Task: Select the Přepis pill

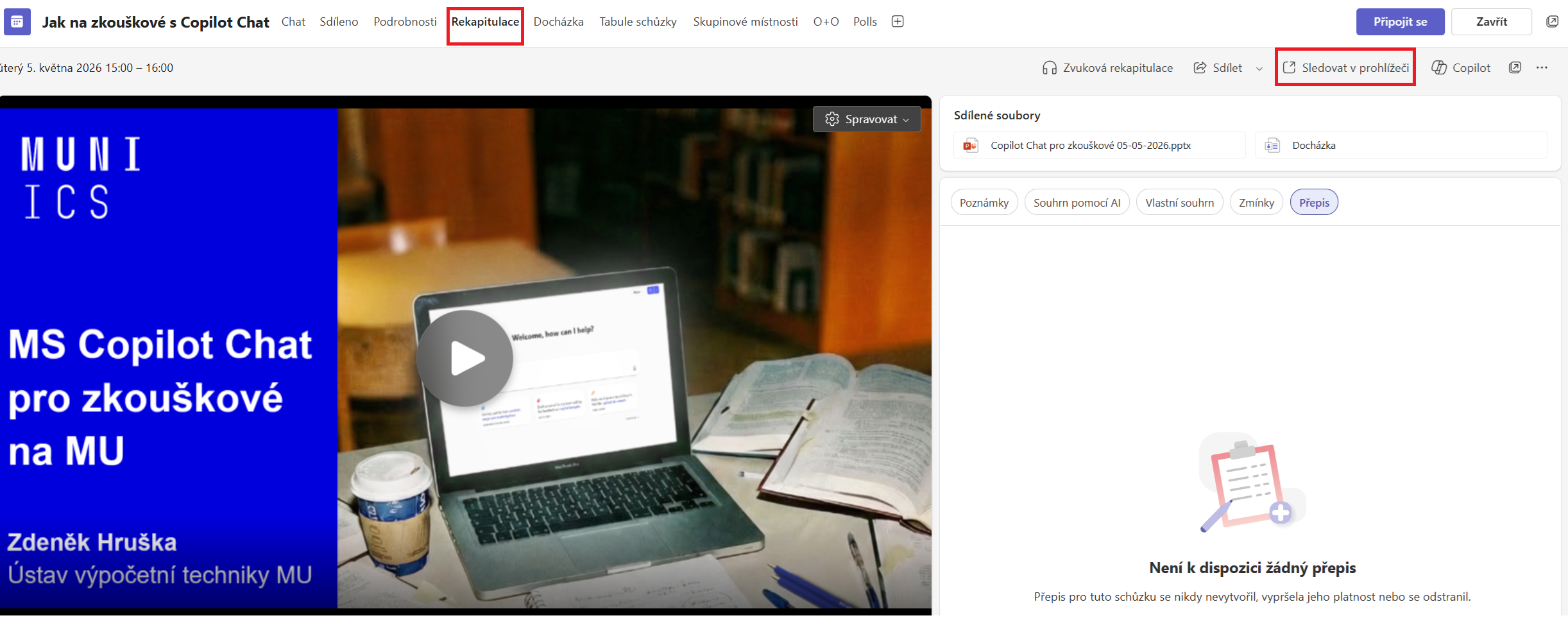Action: coord(1314,203)
